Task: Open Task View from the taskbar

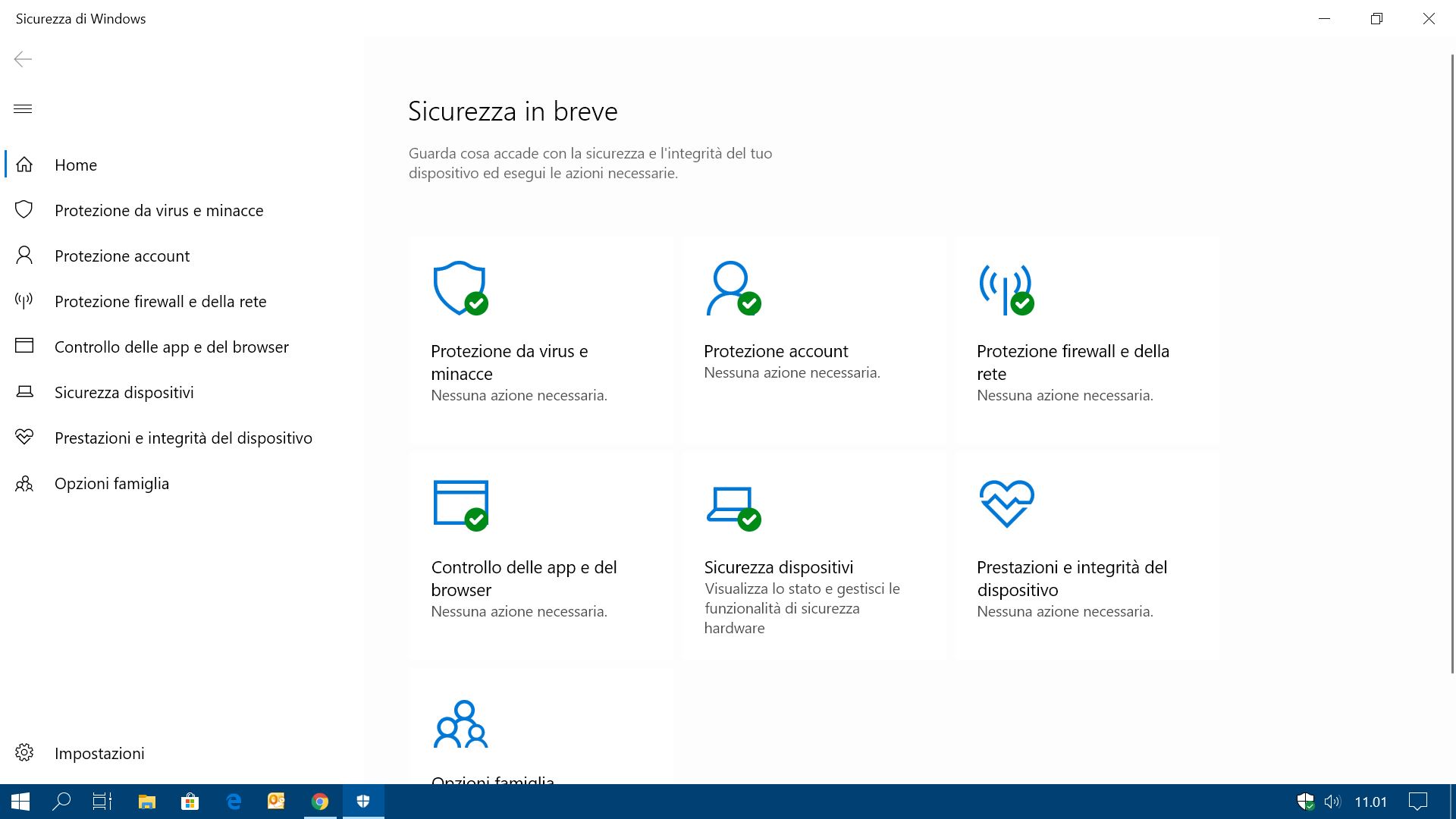Action: pos(102,802)
